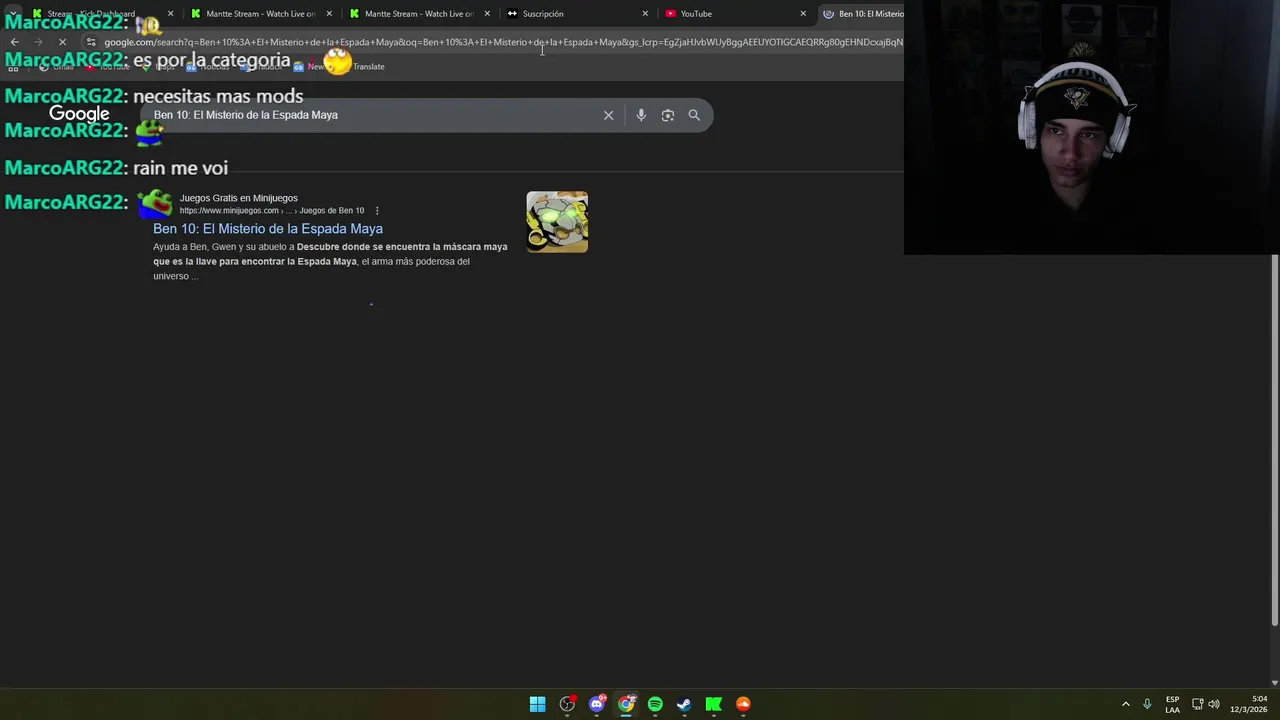The width and height of the screenshot is (1280, 720).
Task: Open OBS Studio from the taskbar
Action: click(567, 704)
